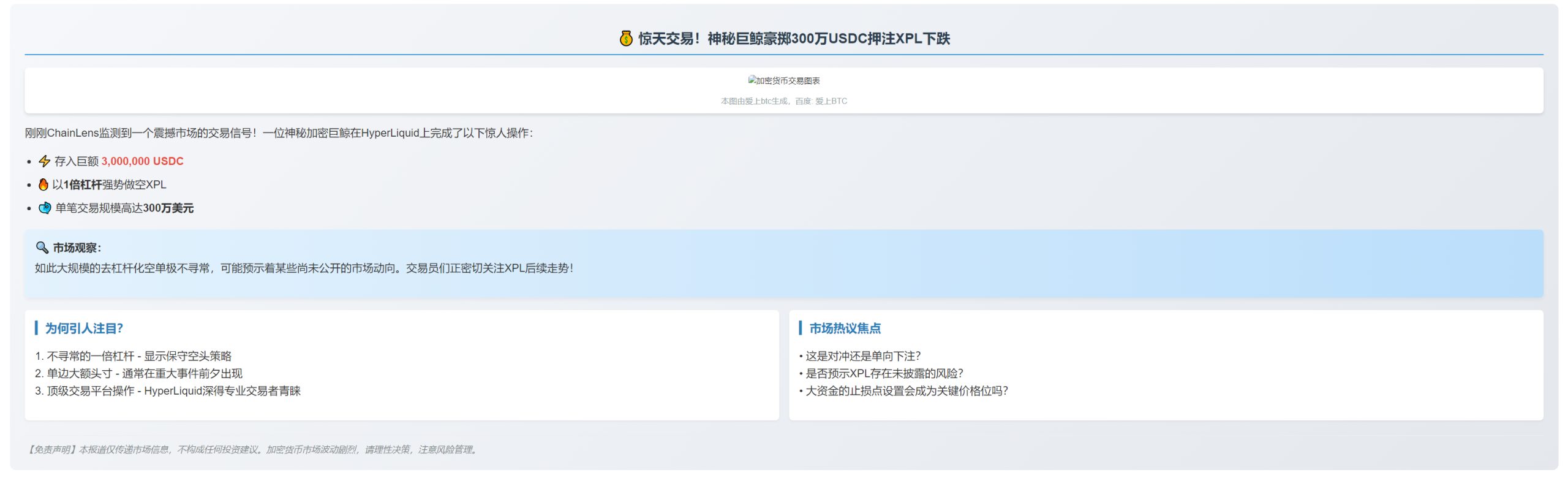Screen dimensions: 1568x486
Task: Click the money bag emoji in title
Action: pos(625,39)
